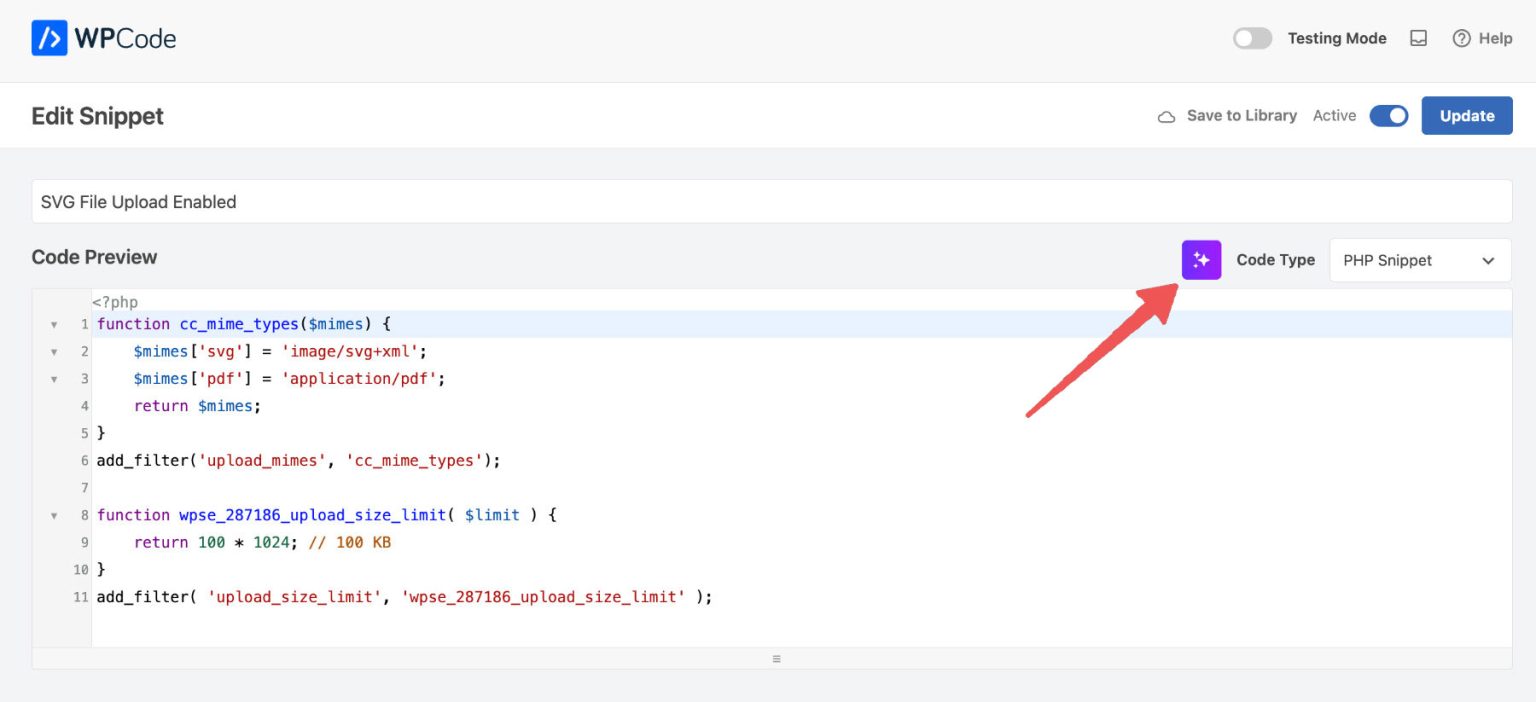Open the AI code generation sparkle icon
Screen dimensions: 1536x702
click(1200, 259)
